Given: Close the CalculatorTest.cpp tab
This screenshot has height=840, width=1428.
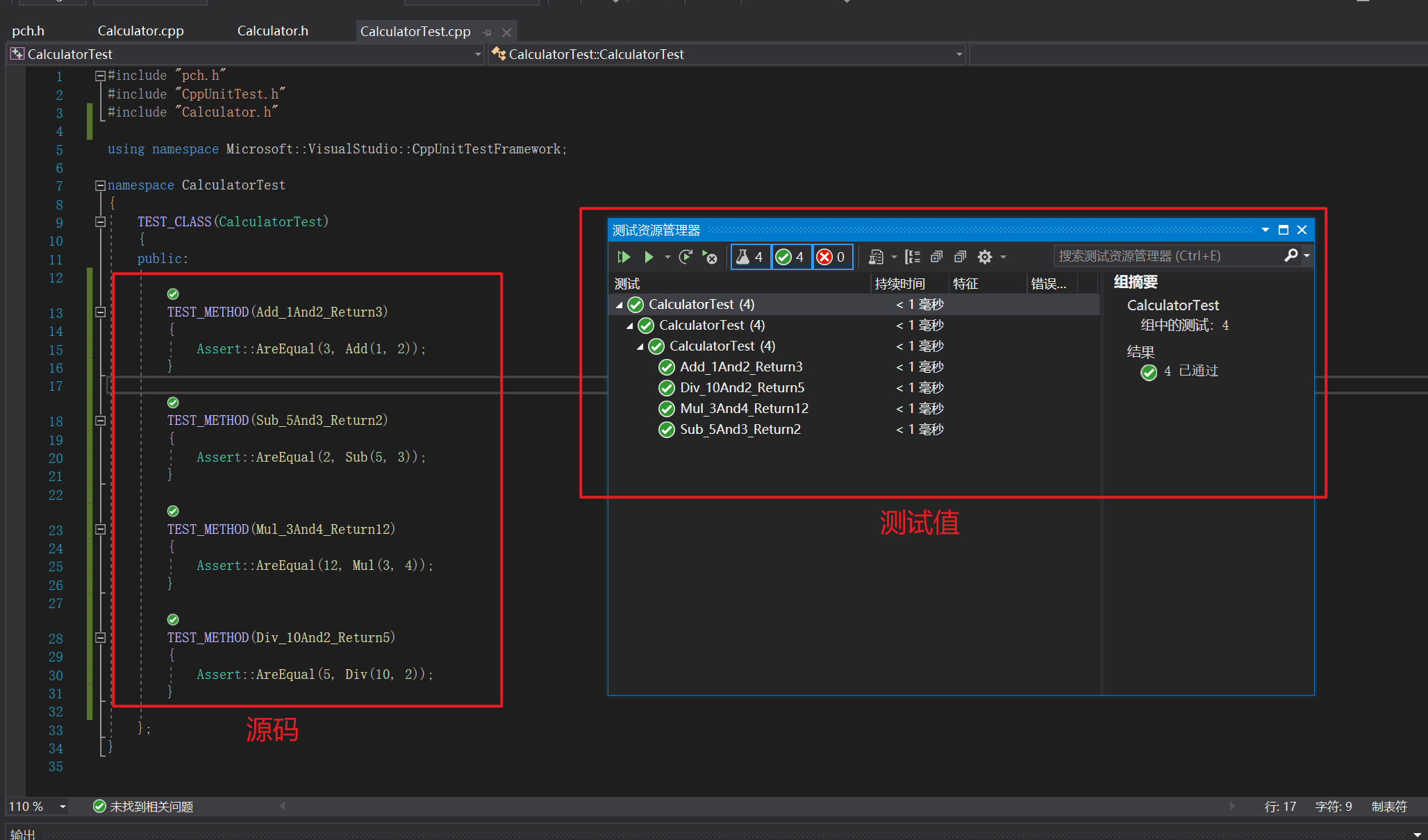Looking at the screenshot, I should (x=507, y=32).
